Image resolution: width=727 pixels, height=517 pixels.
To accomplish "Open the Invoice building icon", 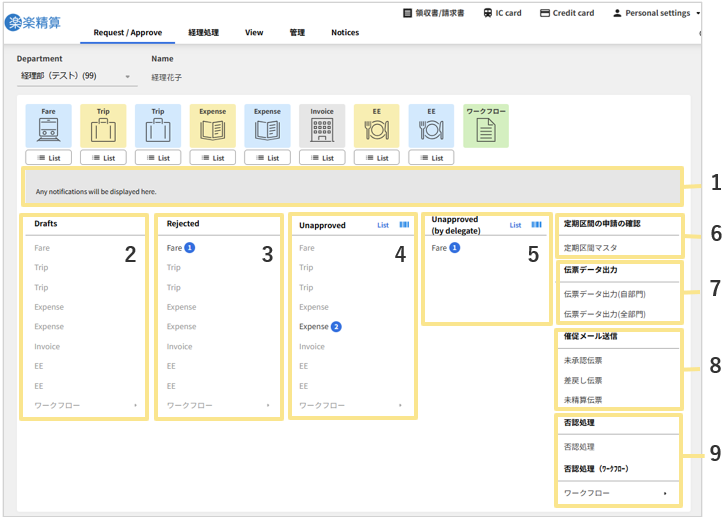I will 322,126.
